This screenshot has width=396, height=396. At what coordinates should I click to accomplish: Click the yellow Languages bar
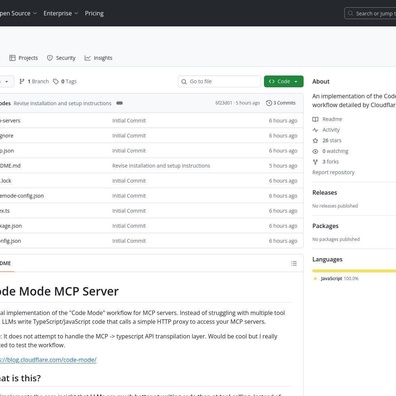(x=354, y=271)
